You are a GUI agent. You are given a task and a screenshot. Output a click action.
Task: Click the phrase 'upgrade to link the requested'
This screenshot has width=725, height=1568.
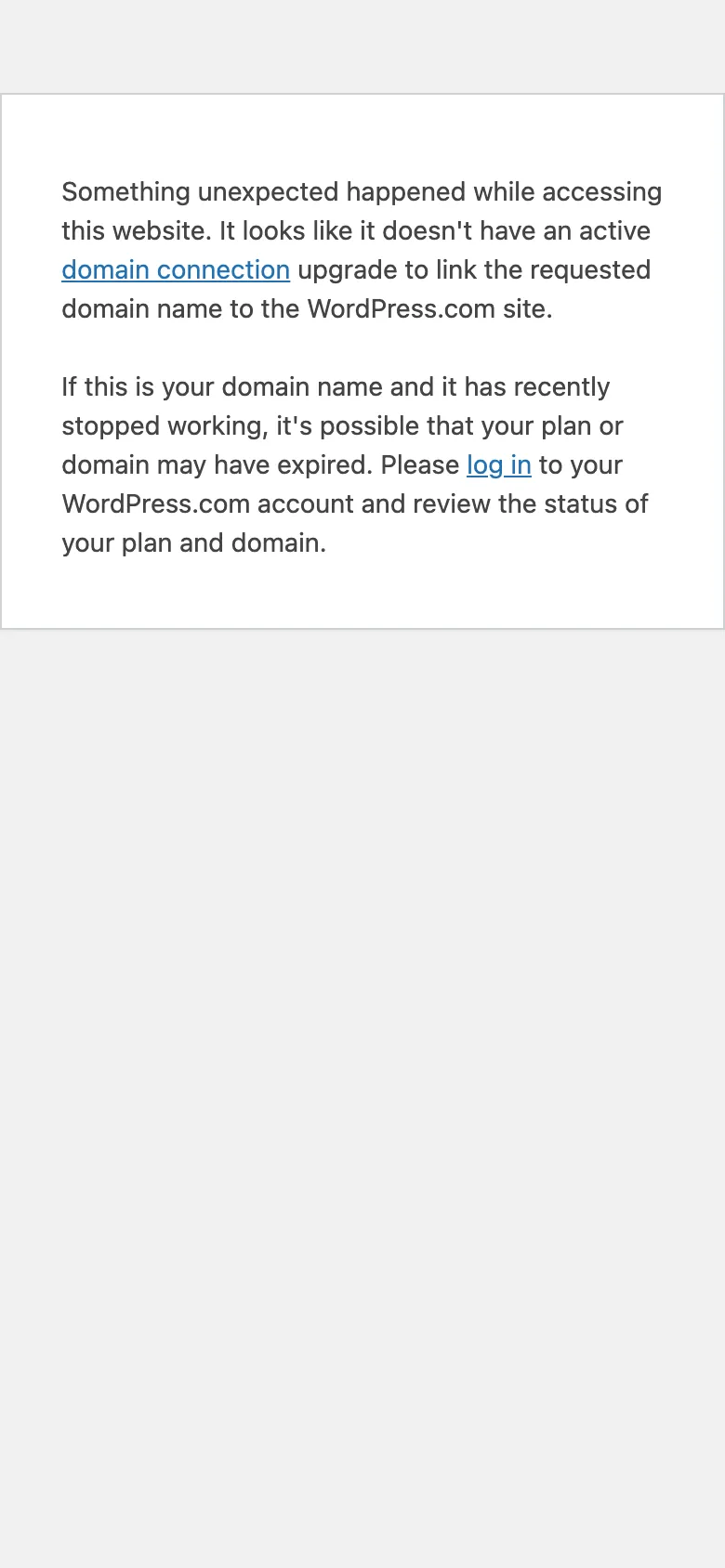pyautogui.click(x=474, y=270)
